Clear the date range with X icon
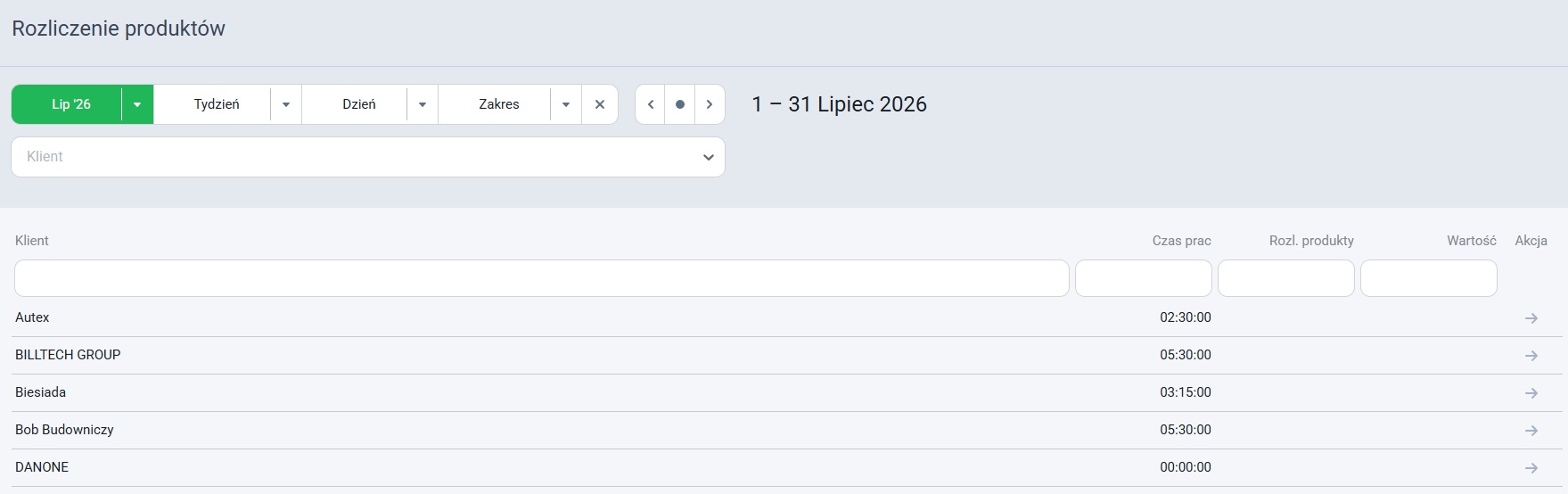The height and width of the screenshot is (494, 1568). pyautogui.click(x=600, y=104)
